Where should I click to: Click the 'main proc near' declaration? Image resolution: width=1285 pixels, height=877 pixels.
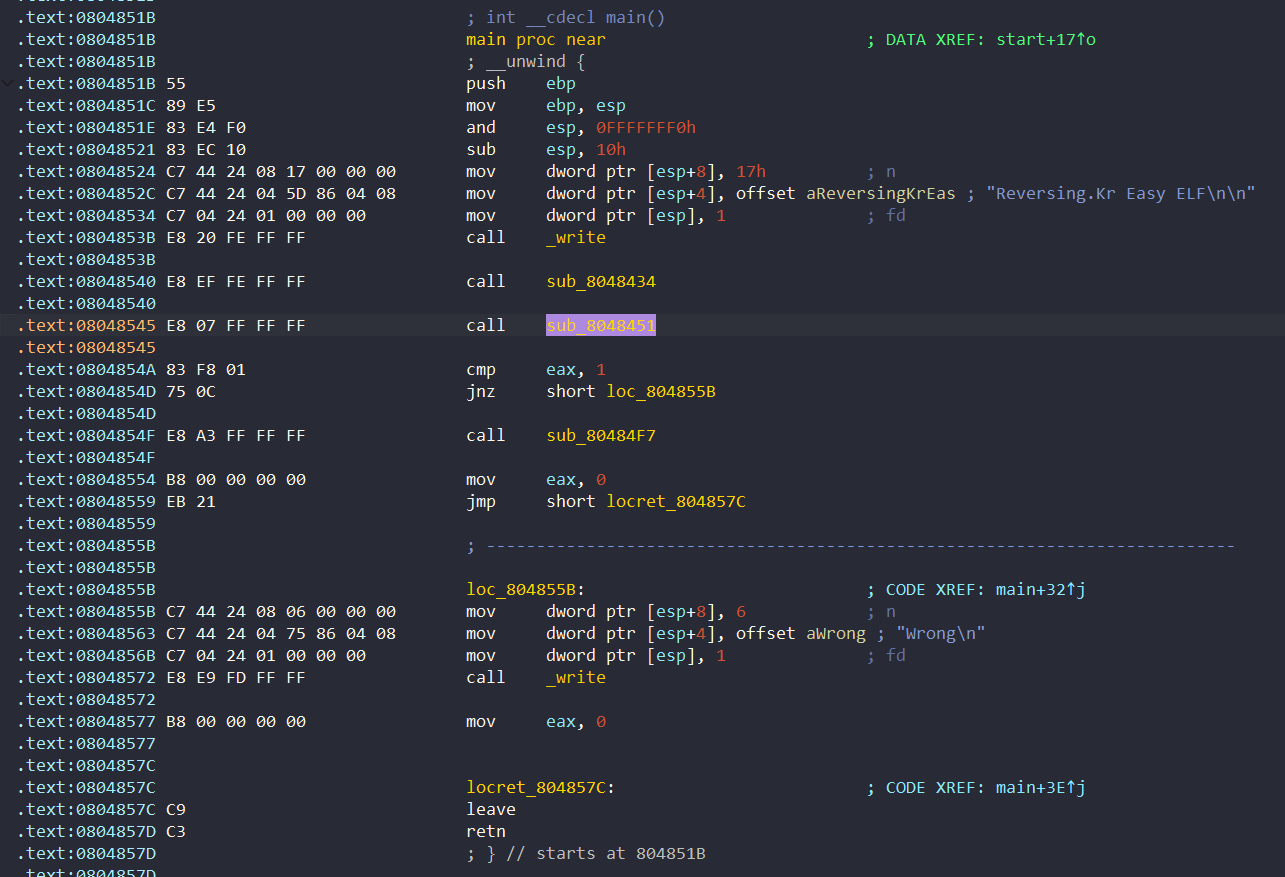coord(535,39)
